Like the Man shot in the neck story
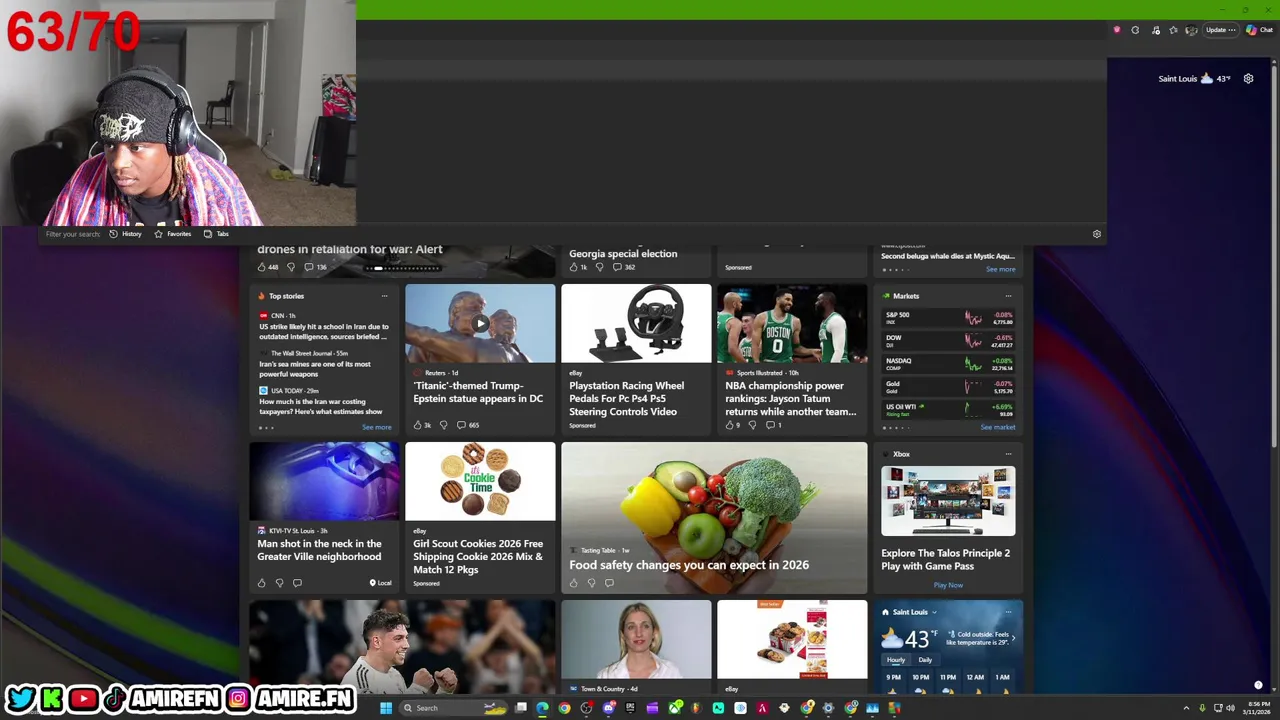 coord(262,583)
